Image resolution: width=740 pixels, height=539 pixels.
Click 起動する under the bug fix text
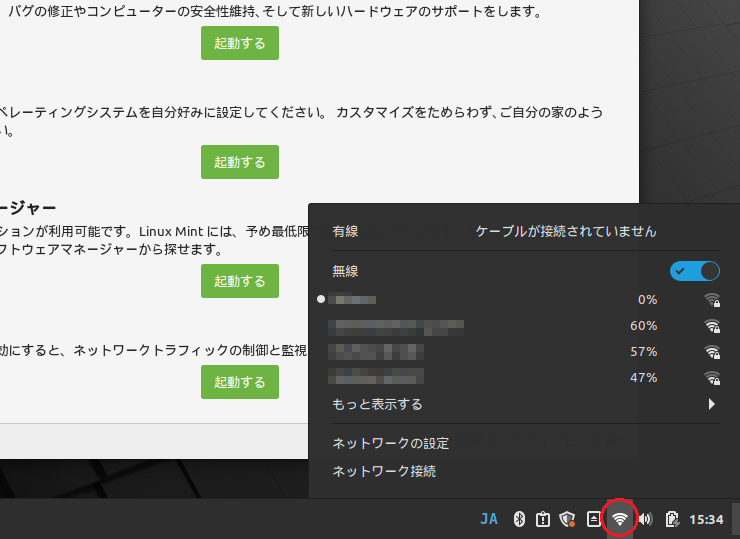pyautogui.click(x=240, y=43)
